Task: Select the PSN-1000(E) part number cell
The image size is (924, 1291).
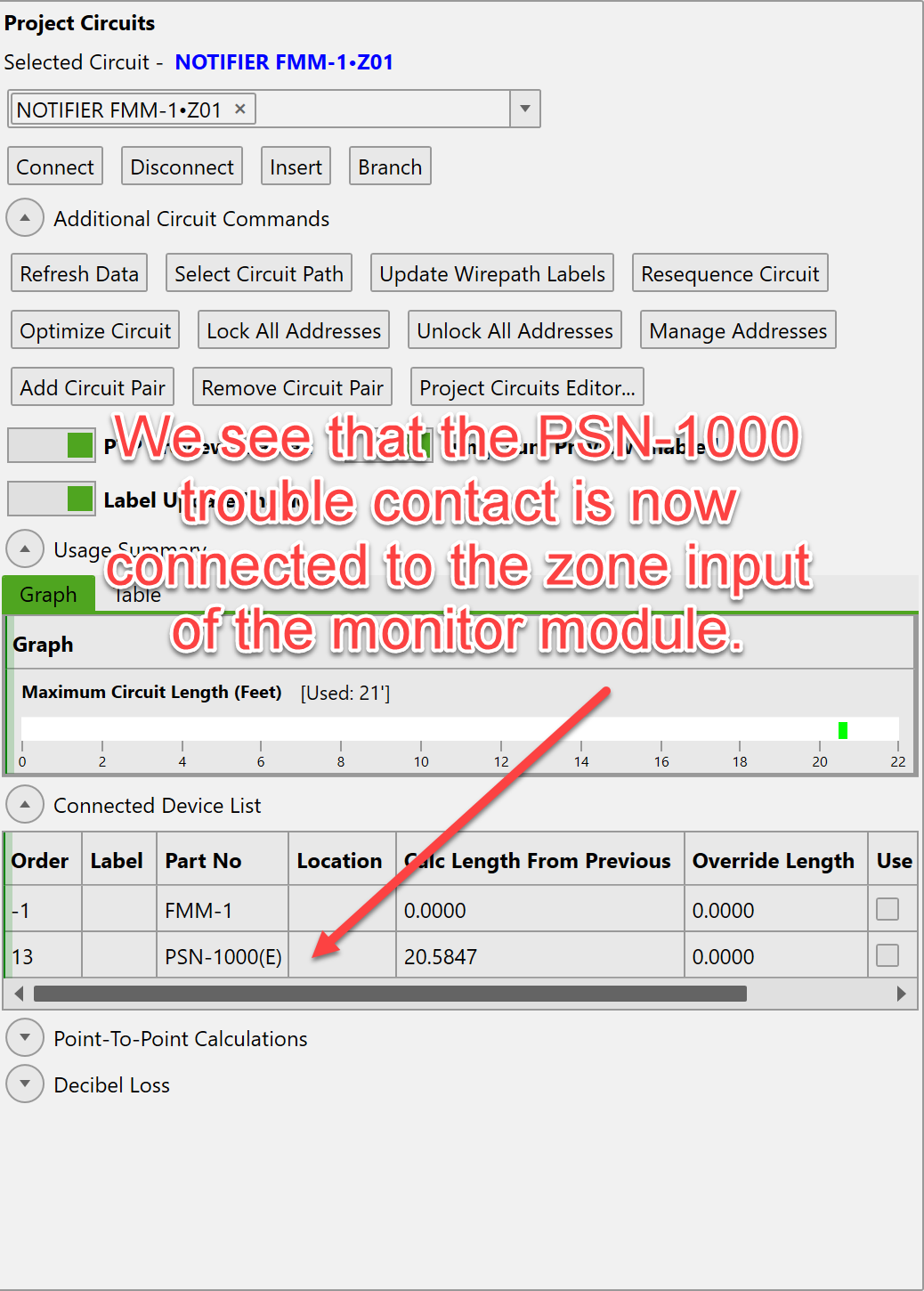Action: [x=223, y=956]
